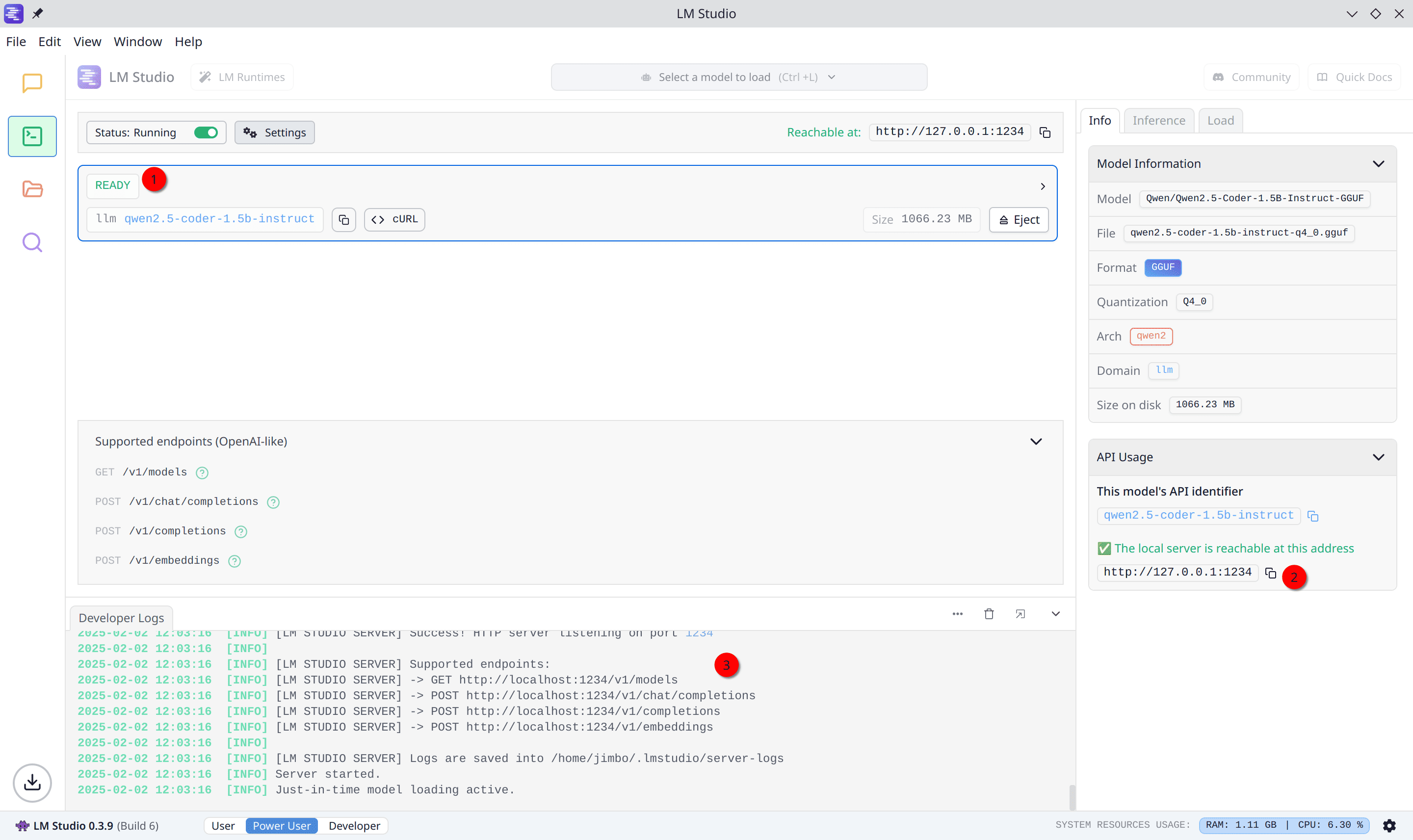Copy the Reachable at server address
The height and width of the screenshot is (840, 1413).
pyautogui.click(x=1045, y=132)
